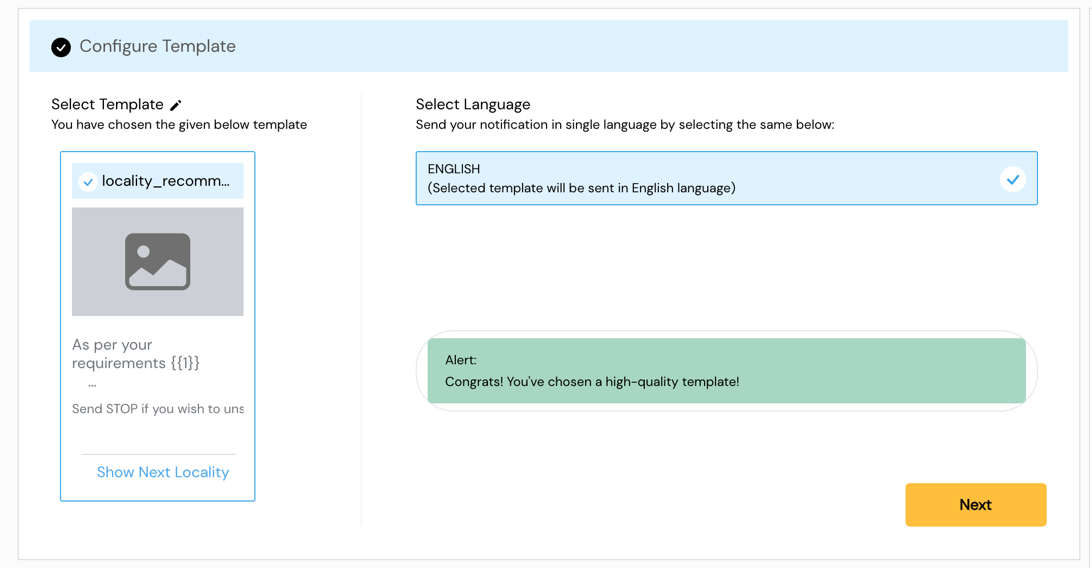Click the Next button
This screenshot has height=568, width=1092.
(976, 505)
